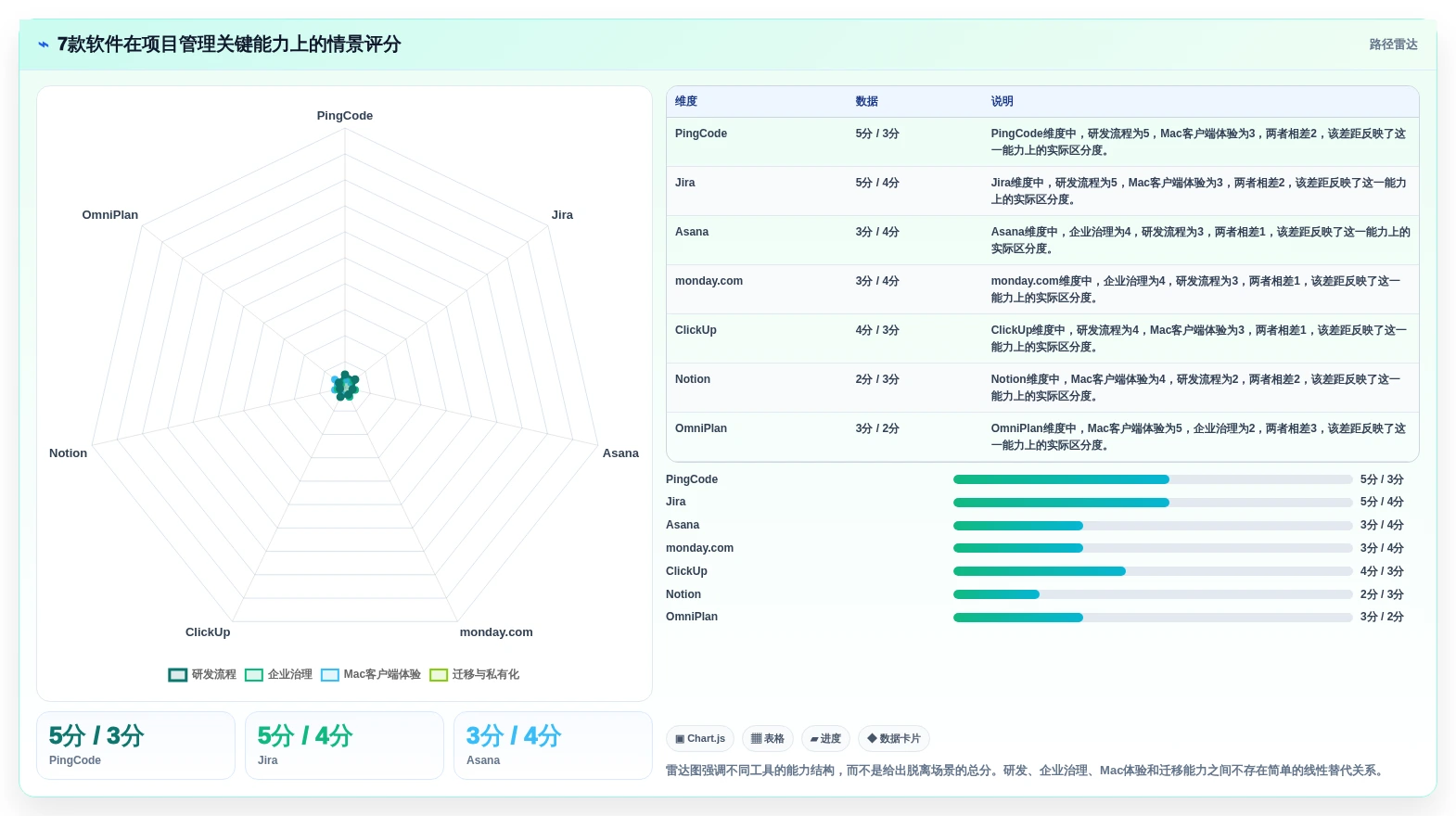Click the 进度 tag chip
Screen dimensions: 1456x816
coord(825,739)
